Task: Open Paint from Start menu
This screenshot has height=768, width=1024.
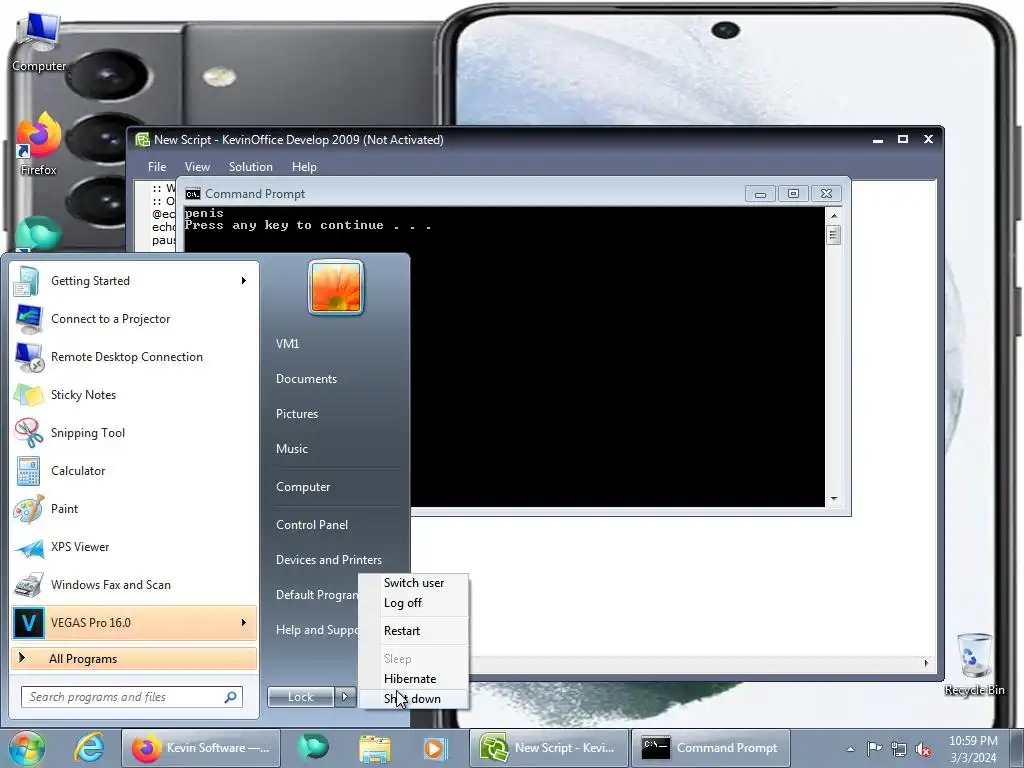Action: coord(134,509)
